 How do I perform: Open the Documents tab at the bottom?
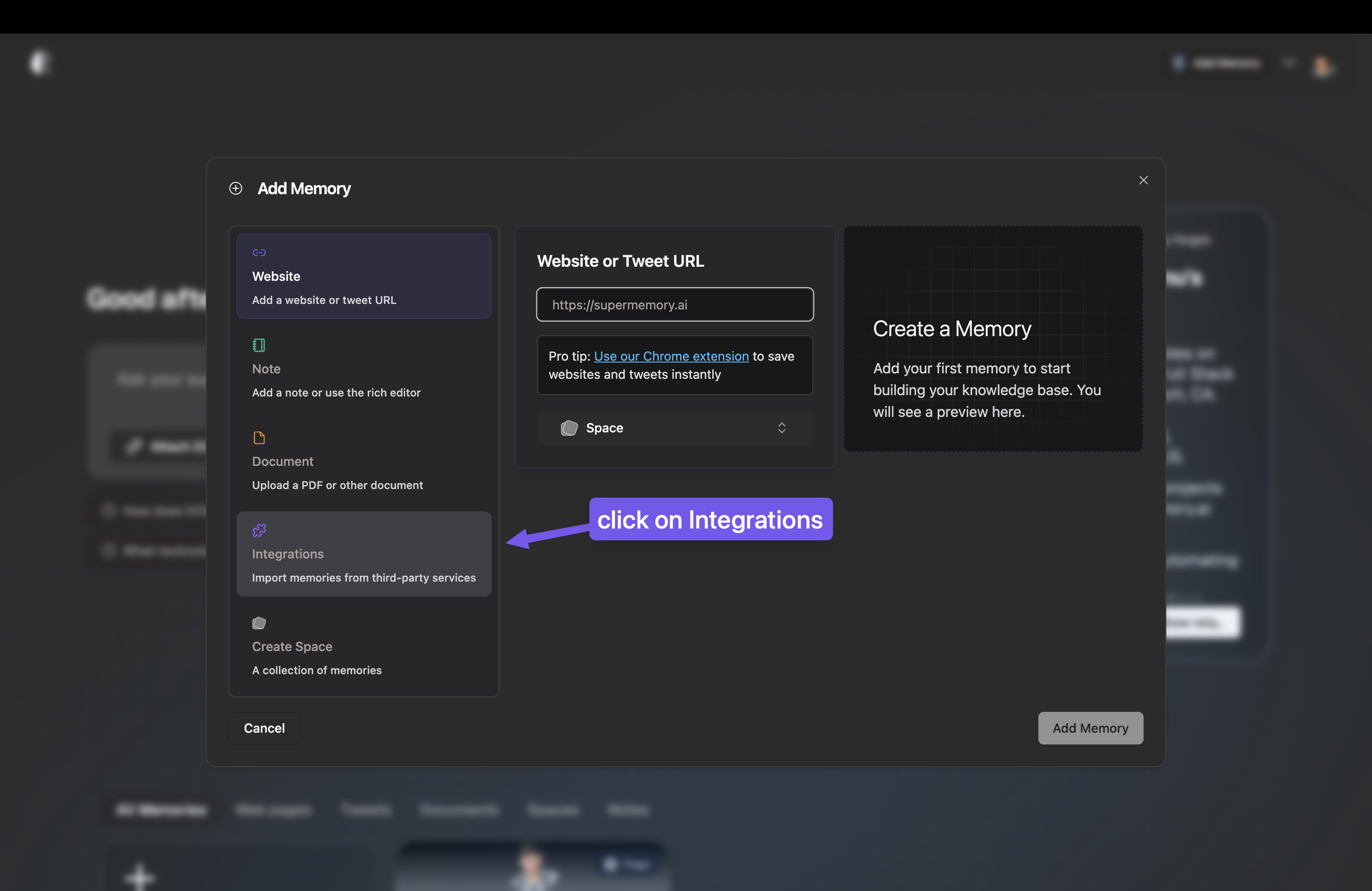pyautogui.click(x=459, y=809)
